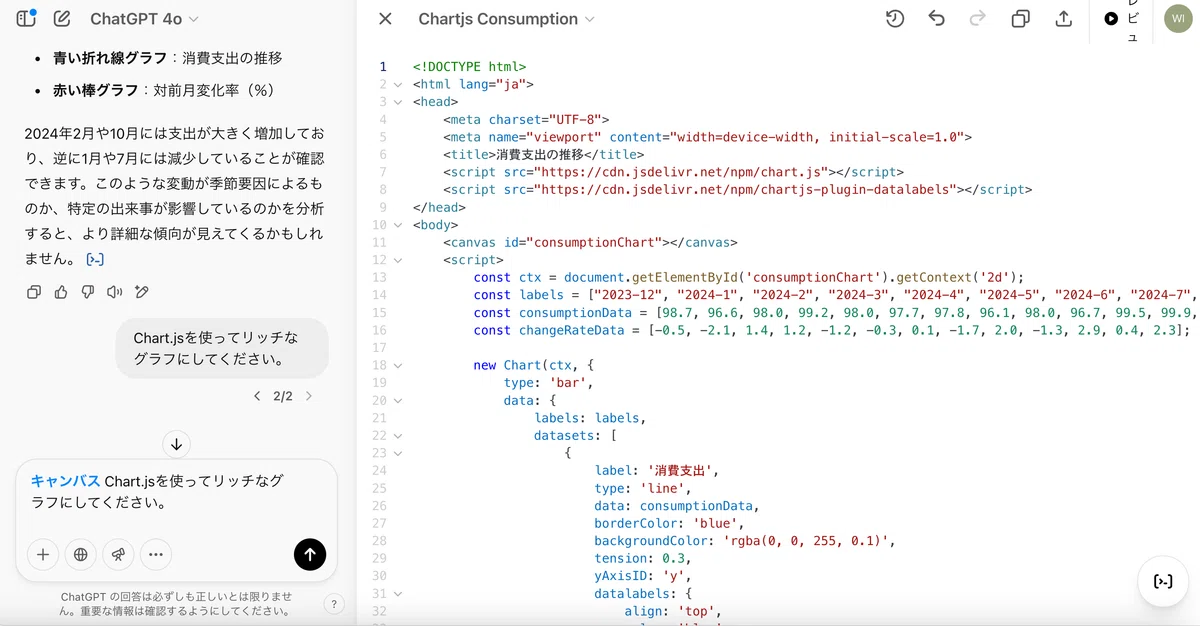Attach a file with plus button

43,554
